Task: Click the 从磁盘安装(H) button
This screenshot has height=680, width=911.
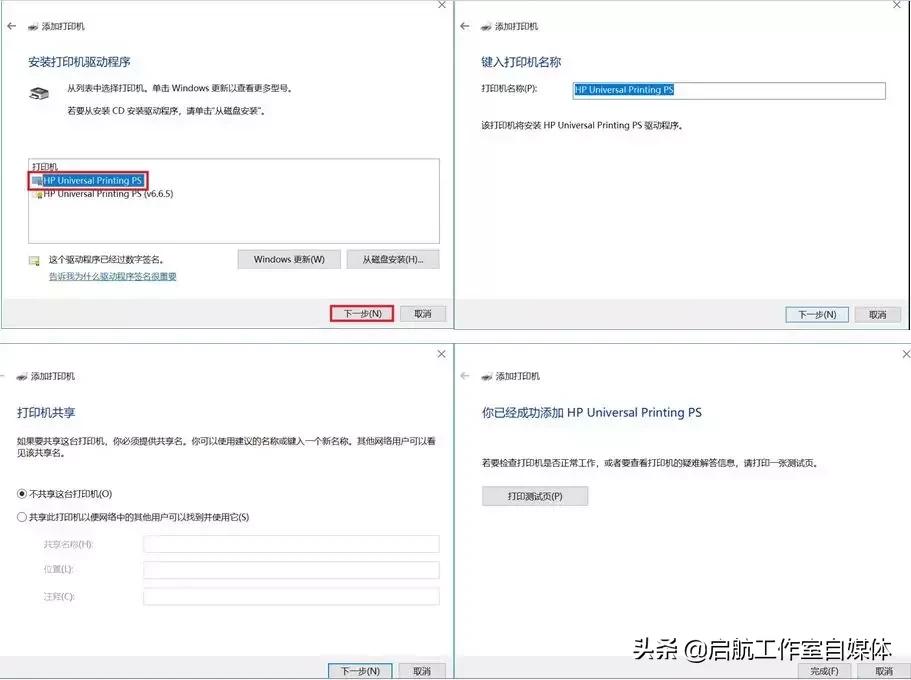Action: 393,258
